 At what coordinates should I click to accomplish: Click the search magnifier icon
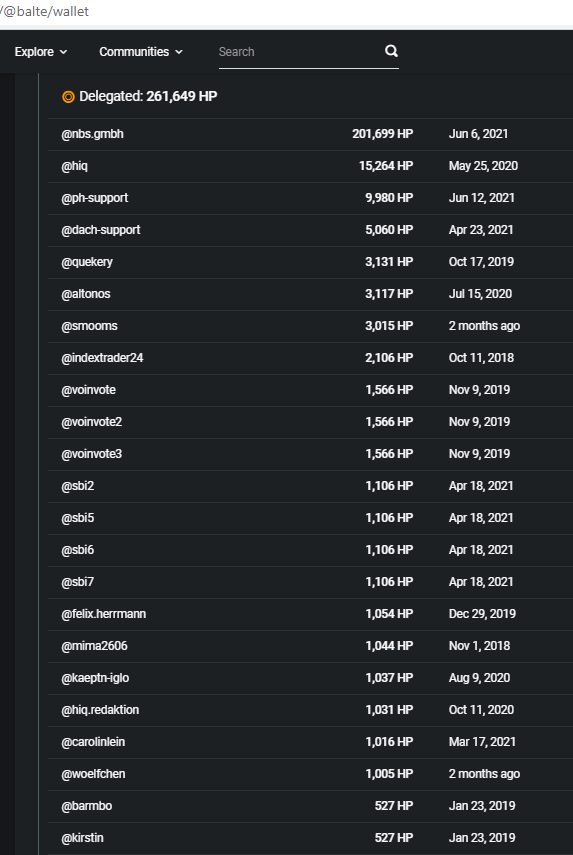point(391,51)
